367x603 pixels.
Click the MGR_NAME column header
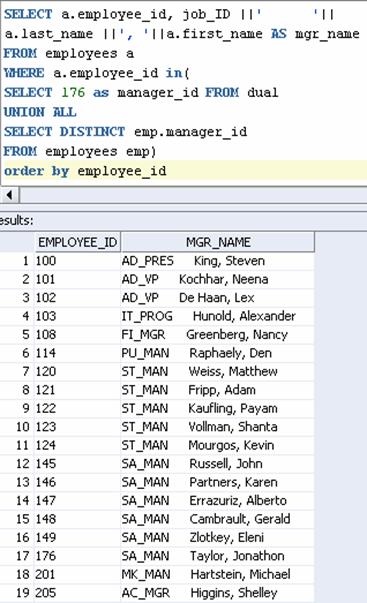coord(218,242)
